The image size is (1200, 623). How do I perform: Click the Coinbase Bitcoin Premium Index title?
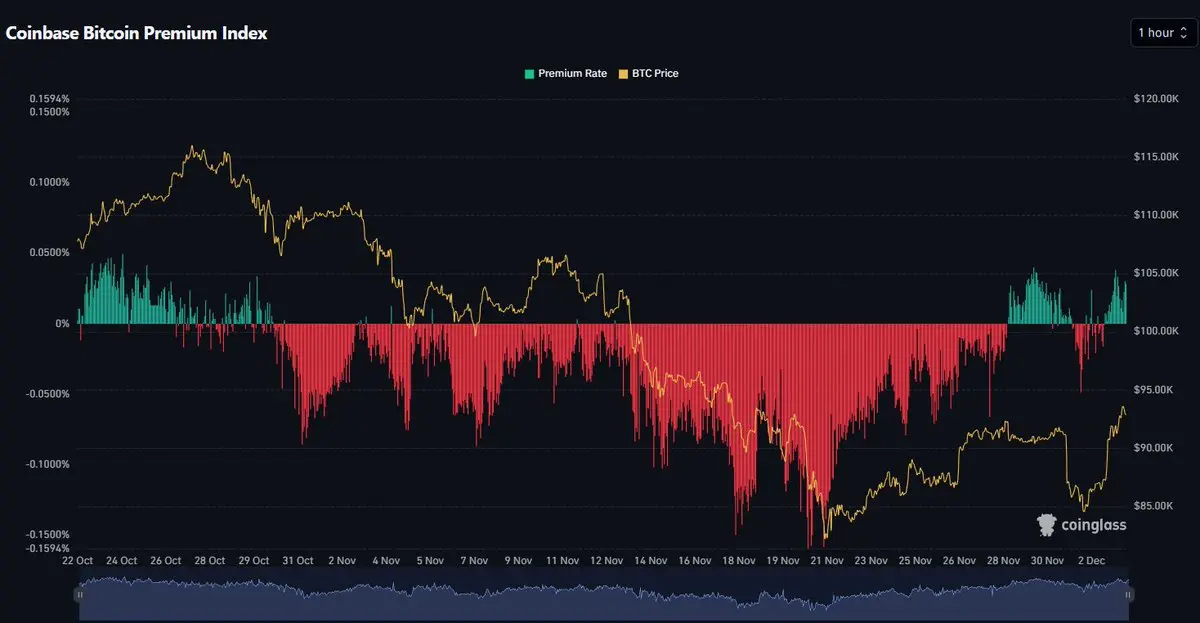pyautogui.click(x=137, y=33)
